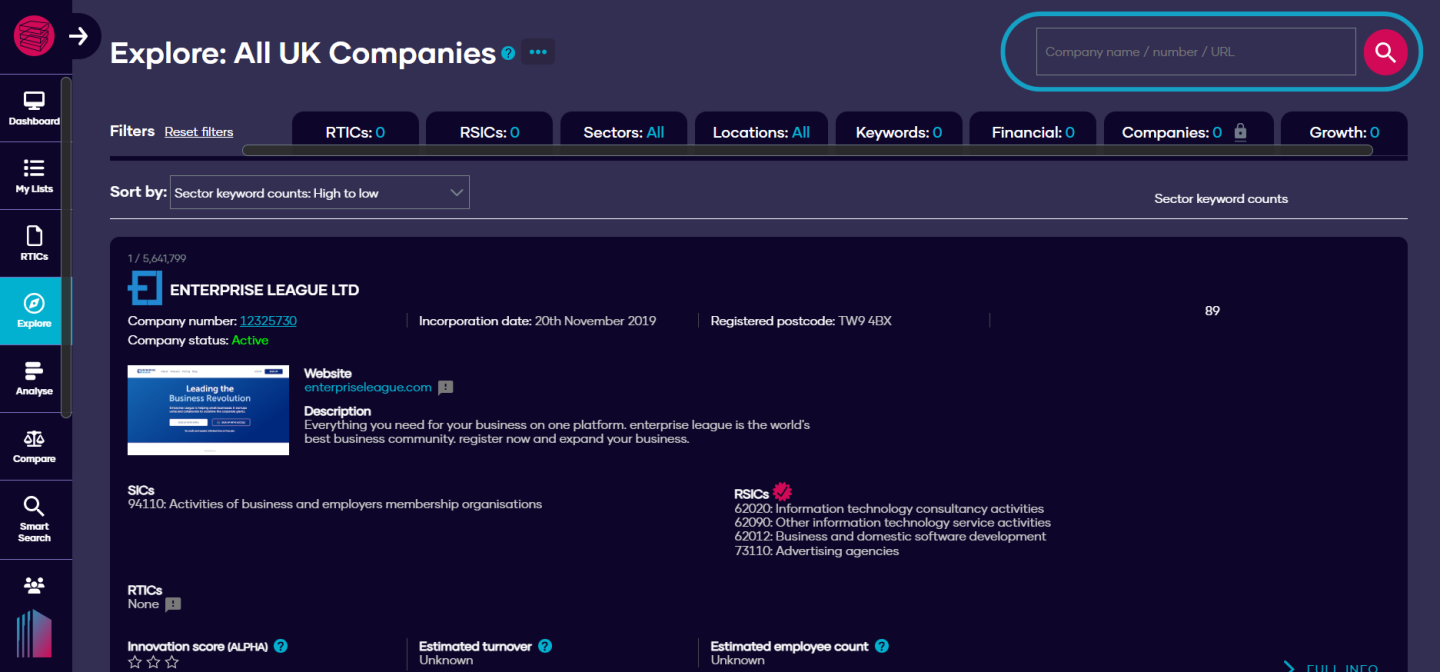Launch Smart Search from sidebar

[34, 519]
